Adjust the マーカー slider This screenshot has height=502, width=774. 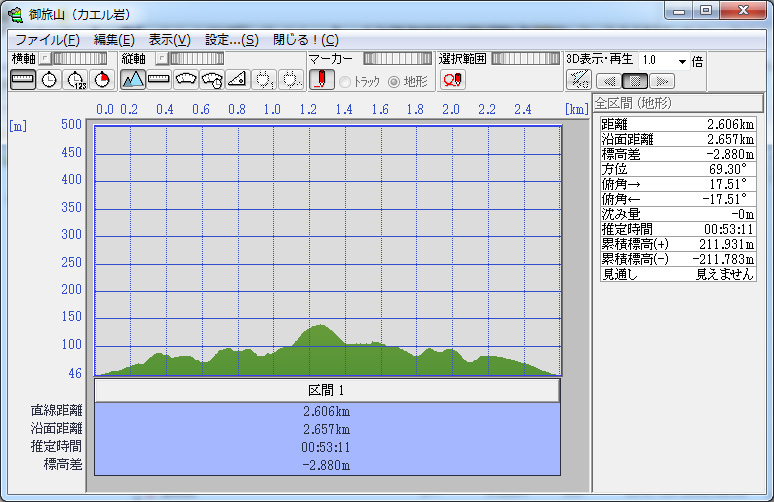click(x=397, y=59)
